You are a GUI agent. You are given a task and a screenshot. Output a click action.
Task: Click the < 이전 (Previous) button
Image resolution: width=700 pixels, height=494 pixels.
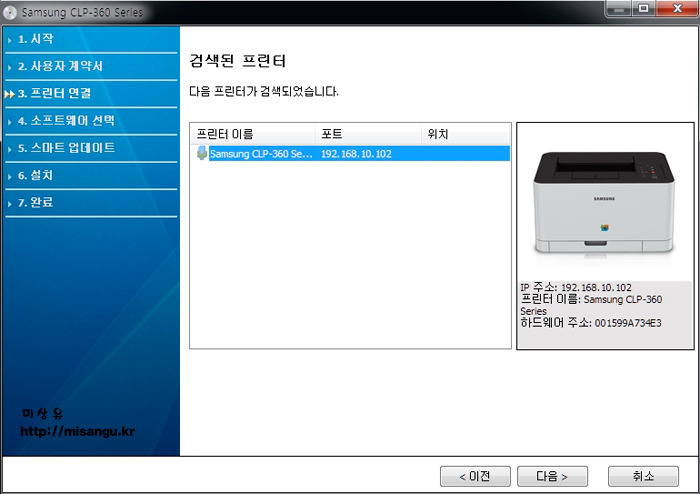tap(475, 477)
